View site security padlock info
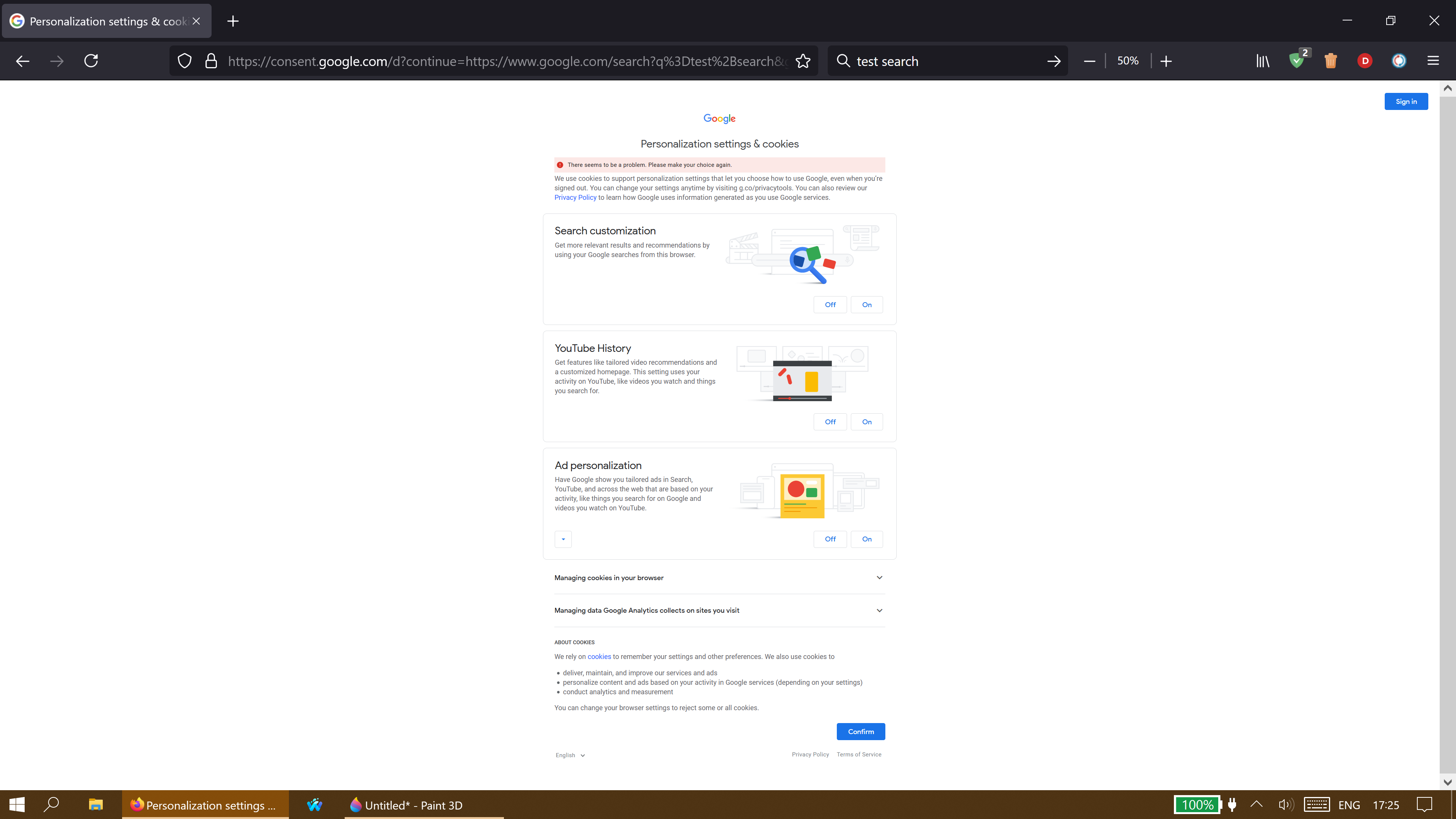The height and width of the screenshot is (819, 1456). [212, 61]
